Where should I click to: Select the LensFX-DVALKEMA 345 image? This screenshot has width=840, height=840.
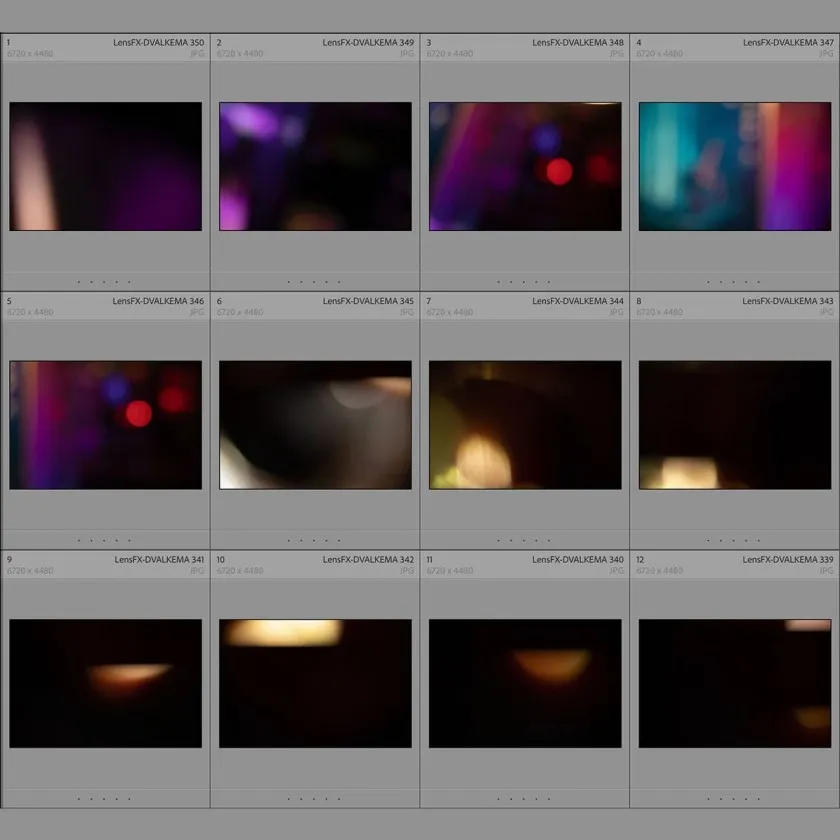315,425
